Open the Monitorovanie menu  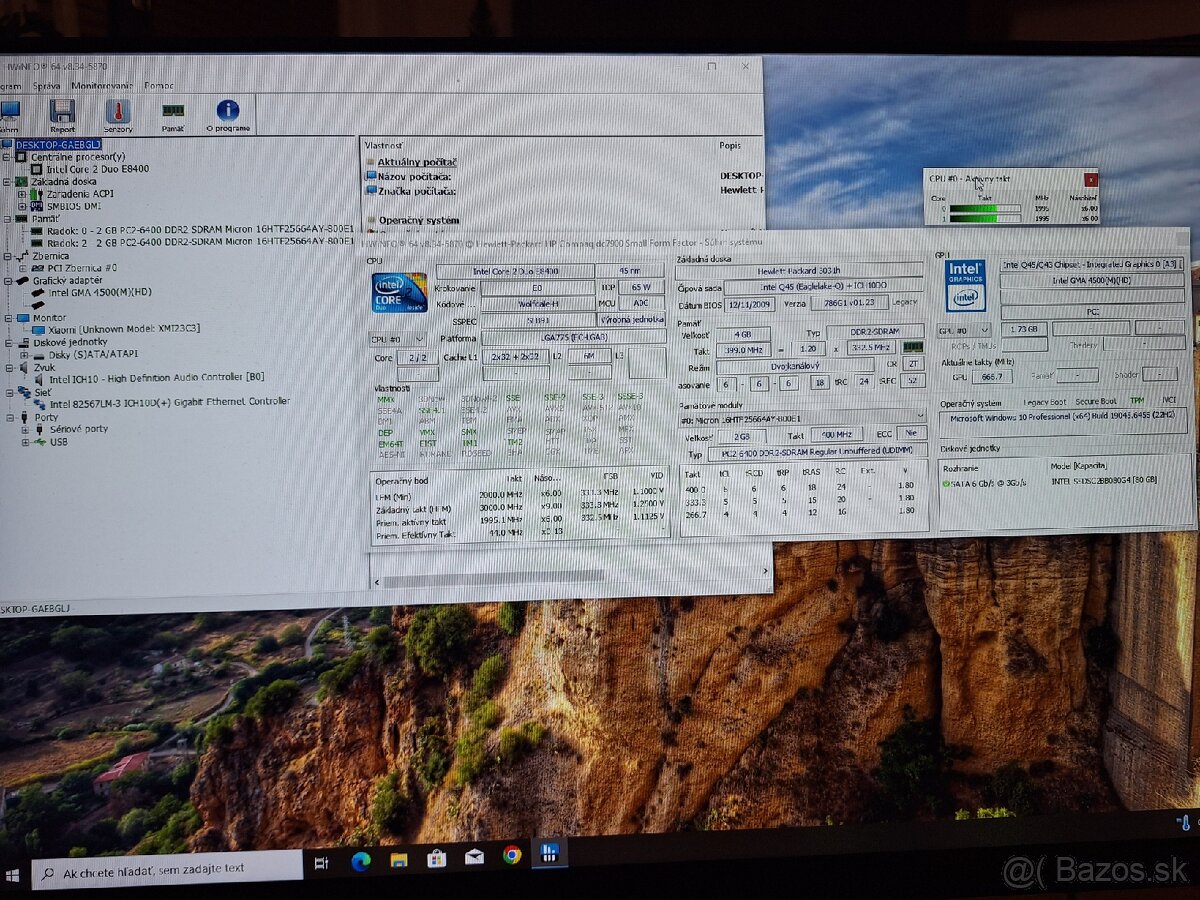pyautogui.click(x=102, y=85)
